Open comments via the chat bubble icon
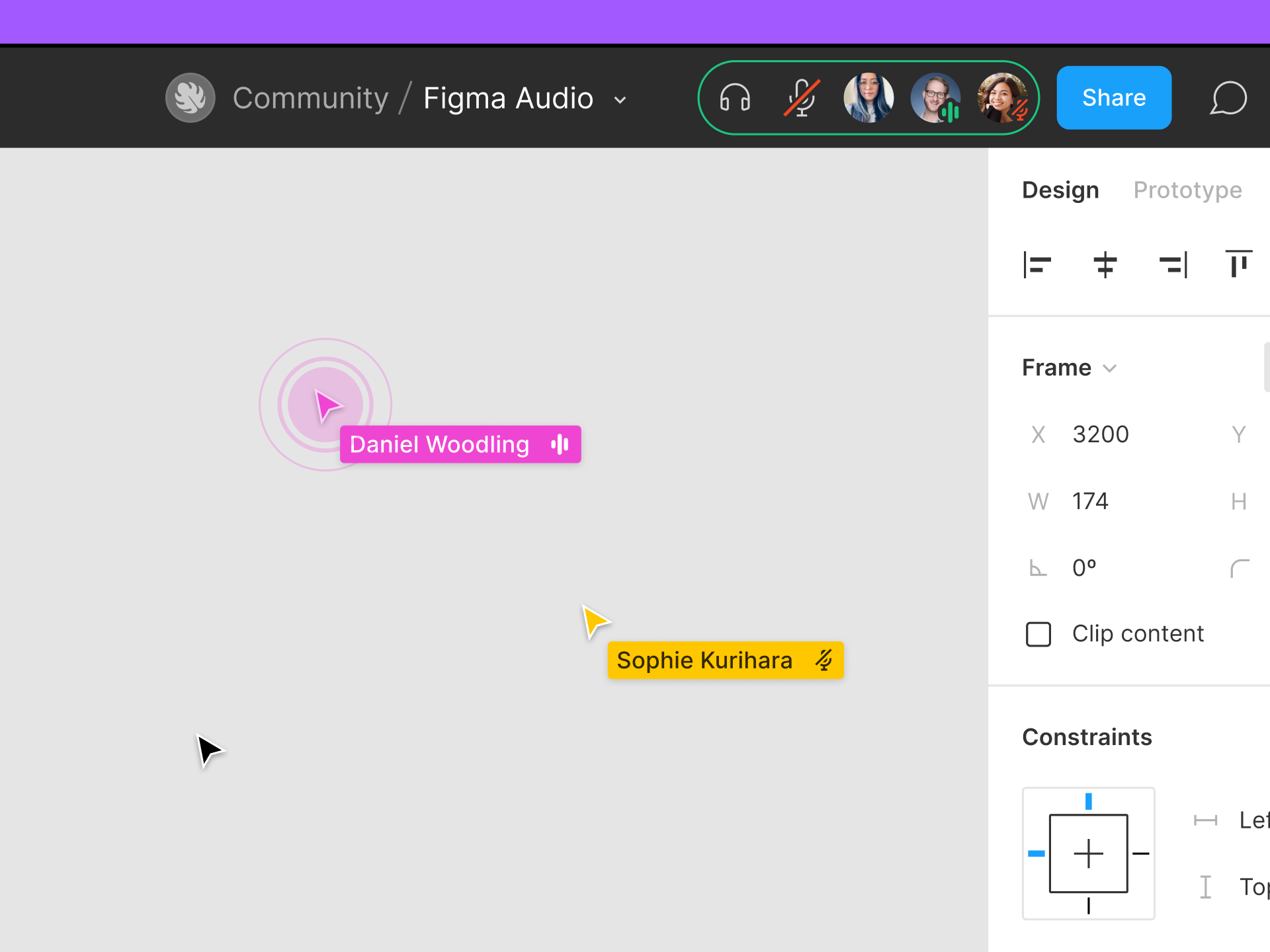The image size is (1270, 952). pyautogui.click(x=1228, y=98)
